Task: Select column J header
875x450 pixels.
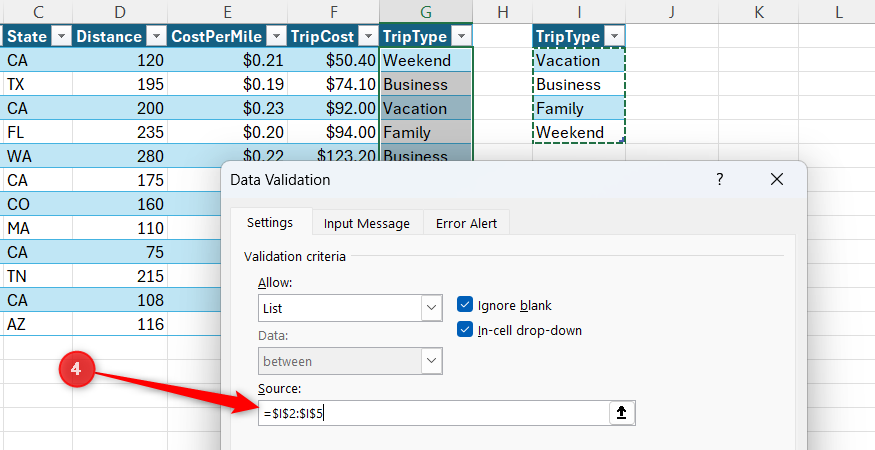Action: [x=671, y=12]
